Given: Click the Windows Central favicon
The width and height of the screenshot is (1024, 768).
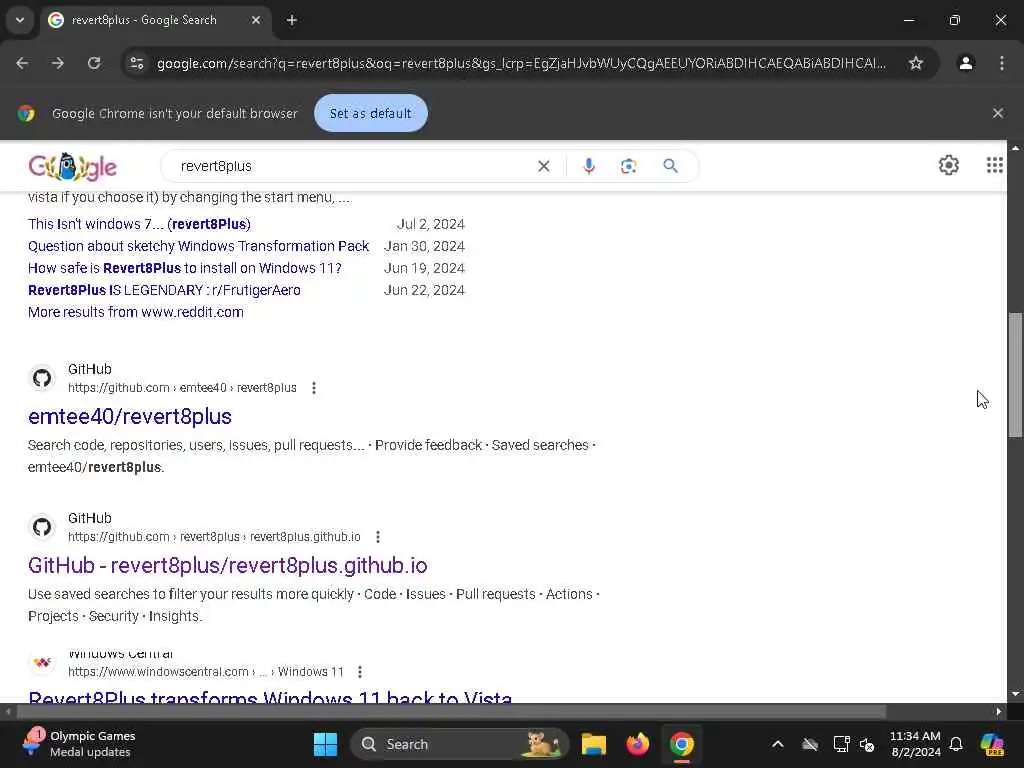Looking at the screenshot, I should point(42,663).
